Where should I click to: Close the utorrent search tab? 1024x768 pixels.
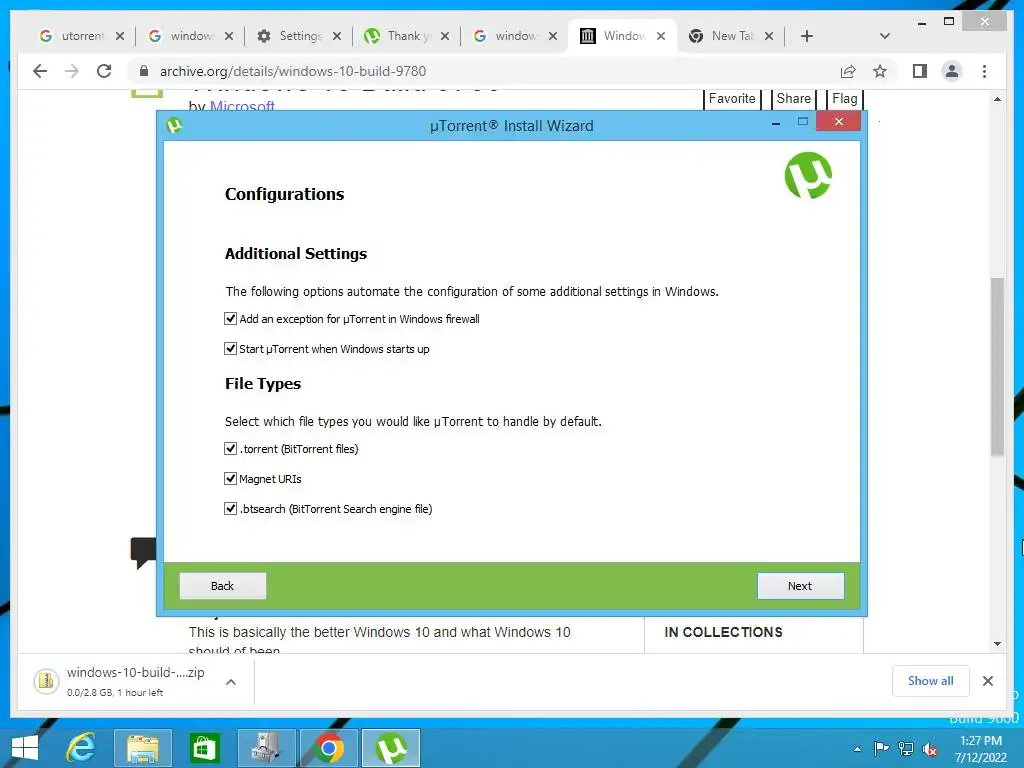click(120, 36)
